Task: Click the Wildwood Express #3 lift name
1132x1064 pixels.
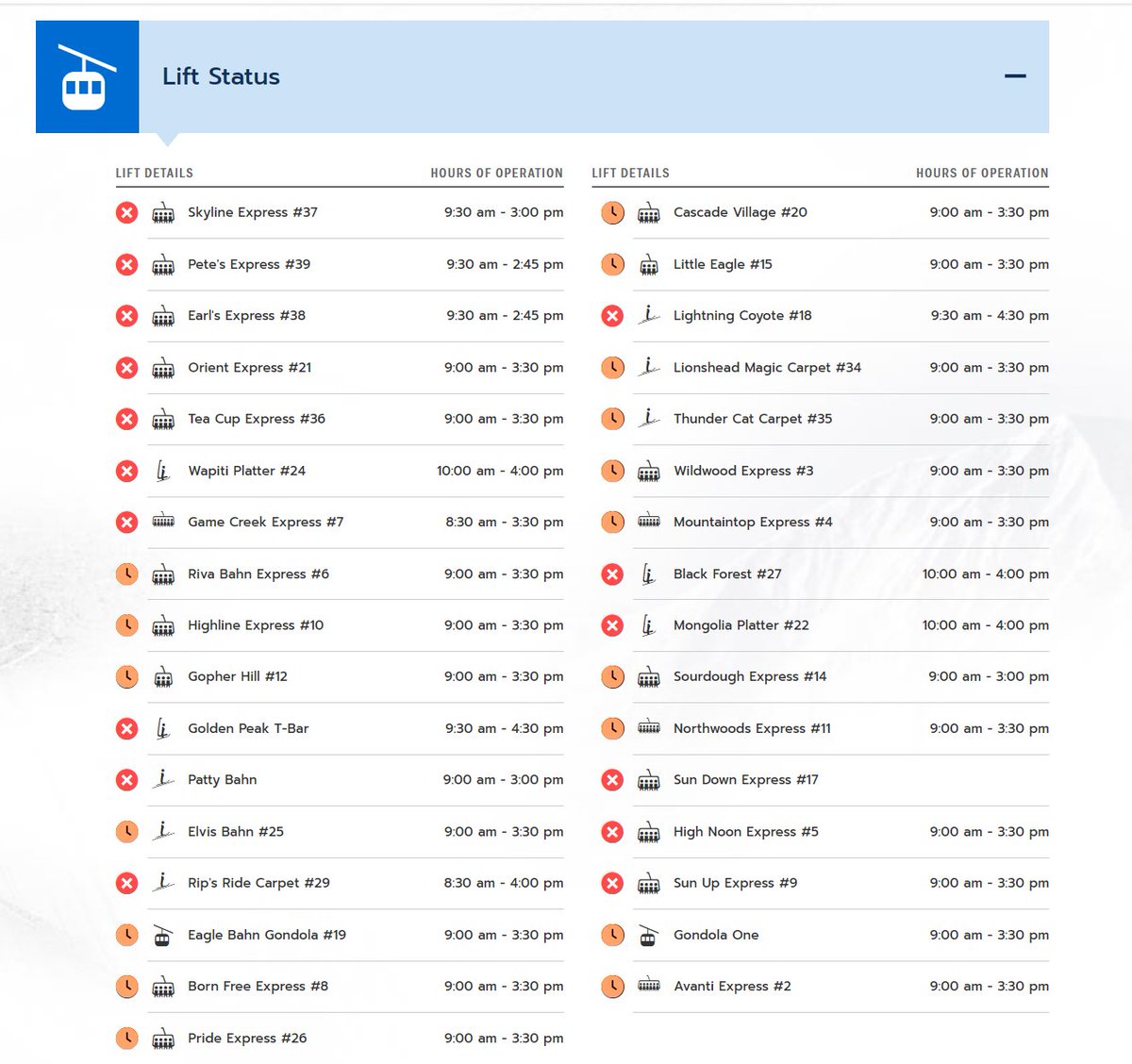Action: coord(743,471)
